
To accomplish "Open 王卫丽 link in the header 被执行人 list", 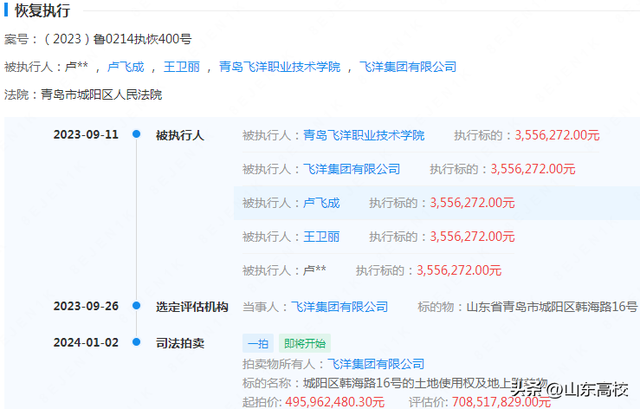I will coord(182,67).
